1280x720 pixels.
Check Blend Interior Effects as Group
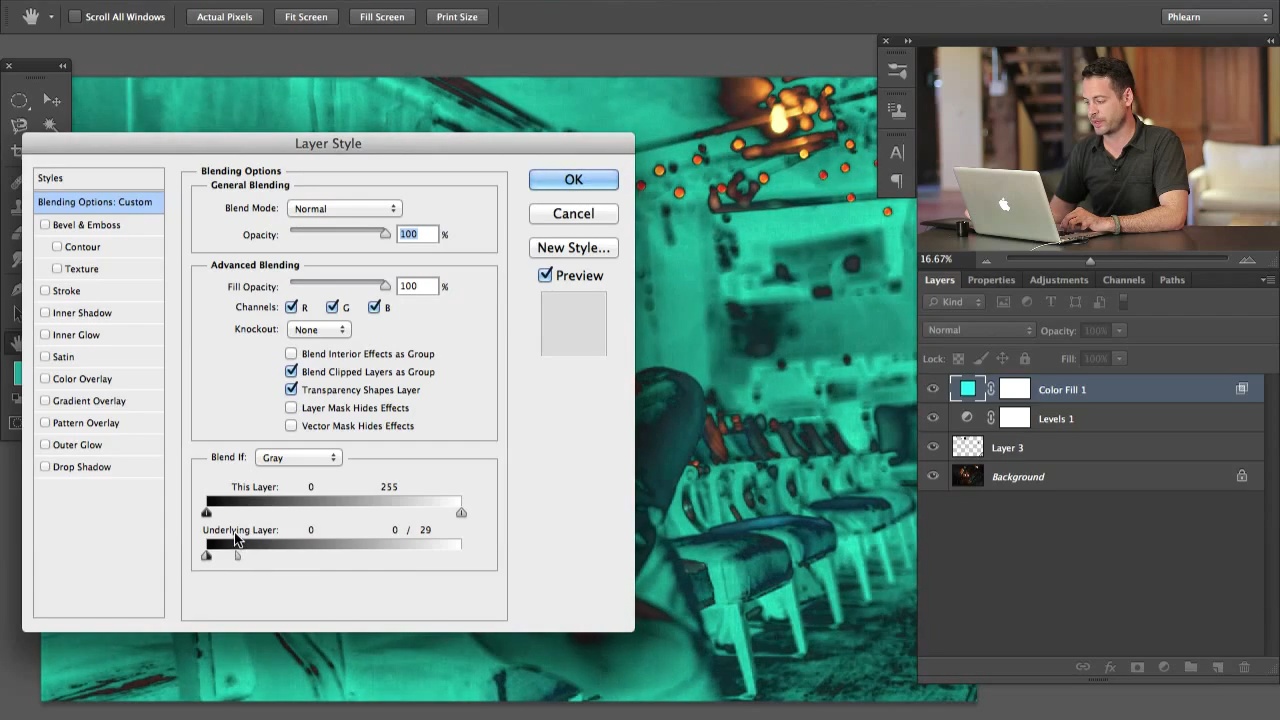tap(291, 354)
